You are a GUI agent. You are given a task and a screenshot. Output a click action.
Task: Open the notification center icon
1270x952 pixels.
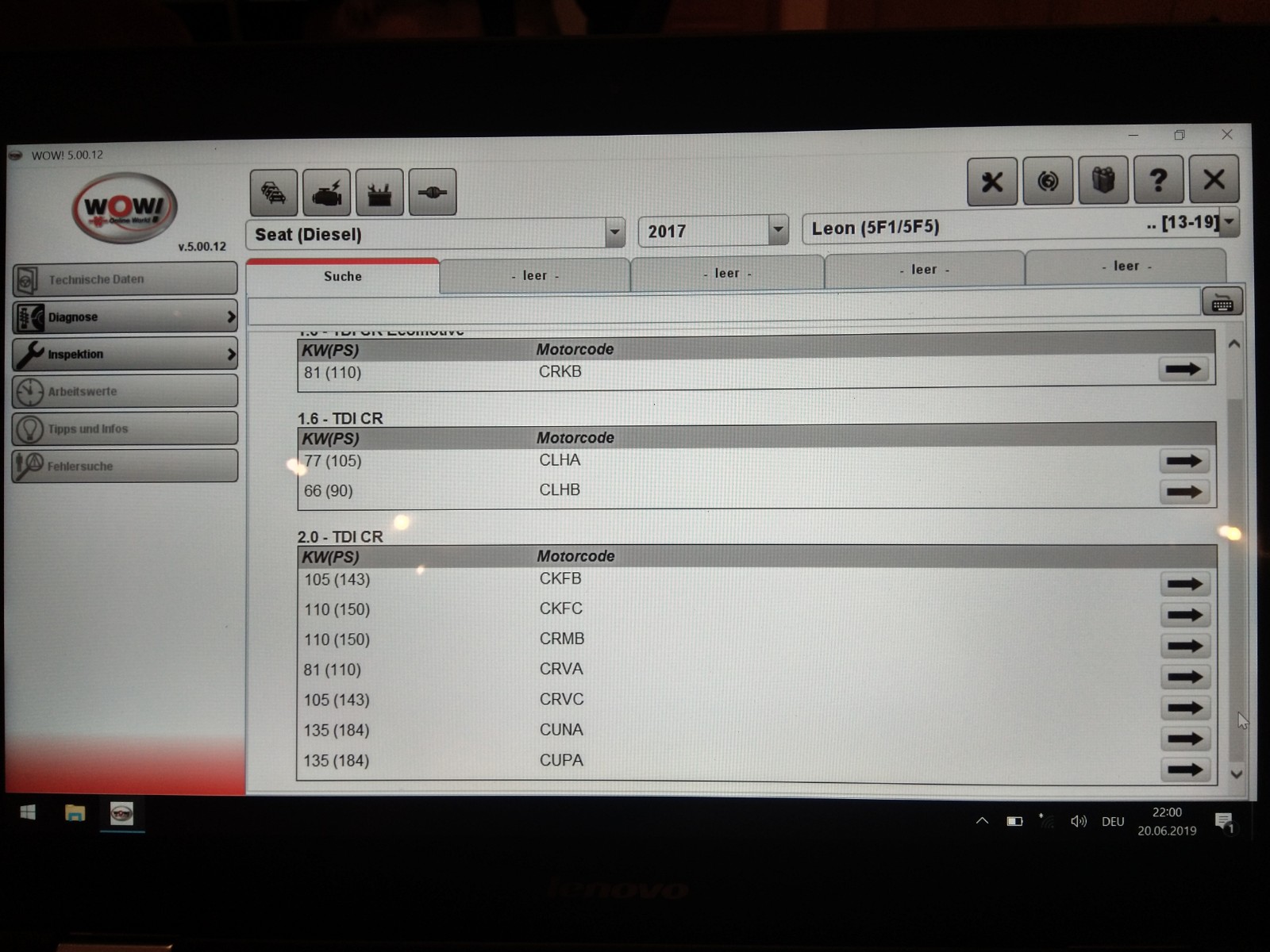tap(1224, 822)
